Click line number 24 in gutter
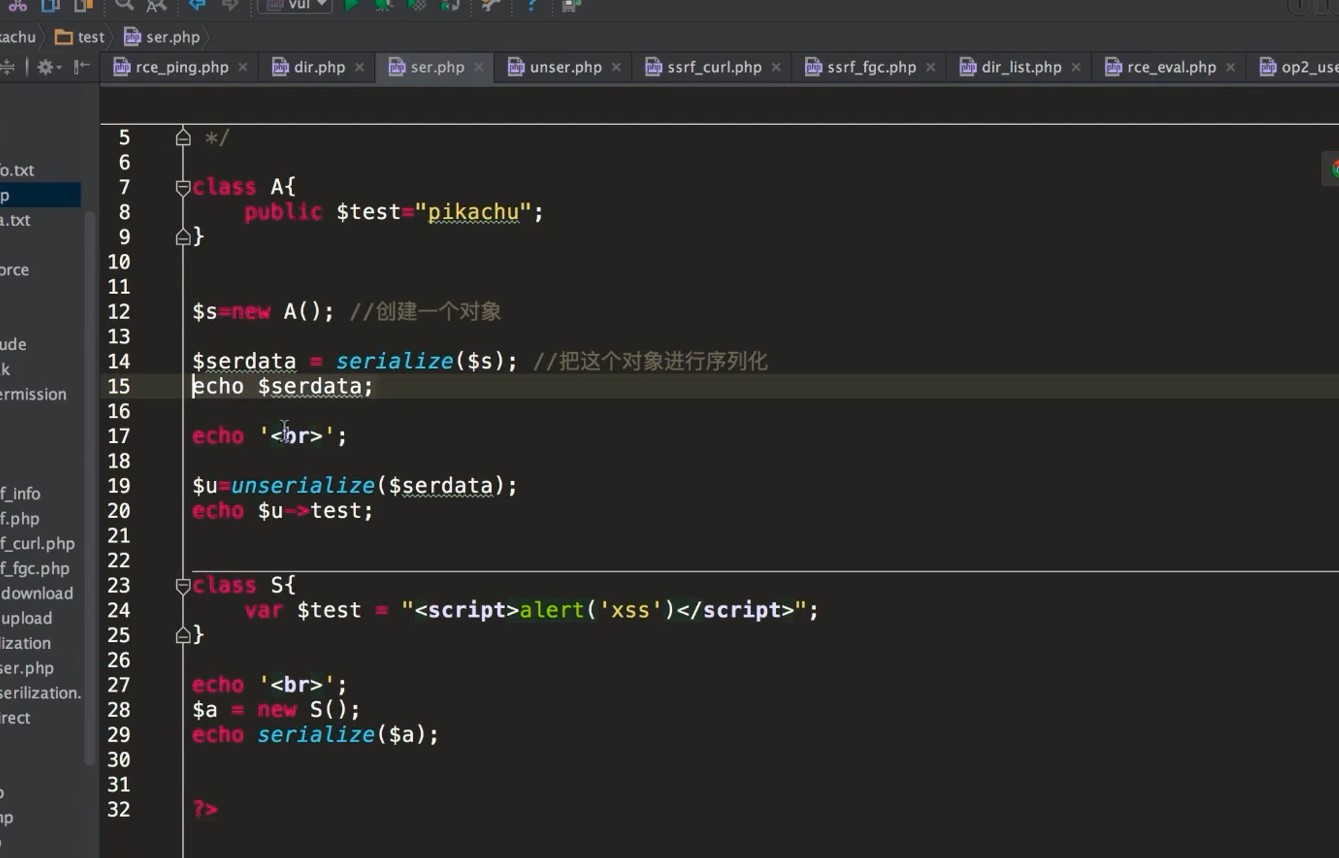The height and width of the screenshot is (858, 1339). pyautogui.click(x=118, y=610)
